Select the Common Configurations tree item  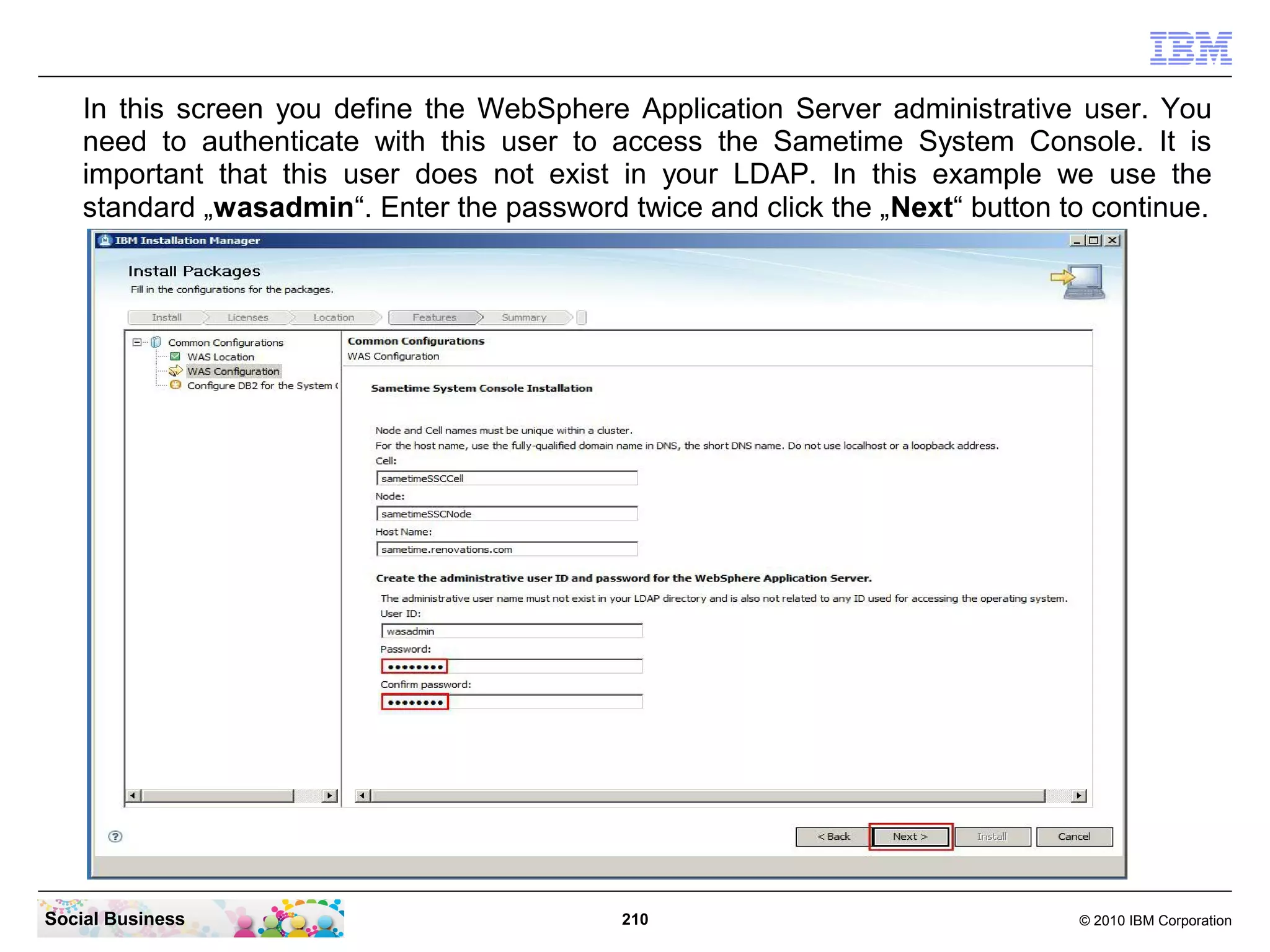coord(226,342)
